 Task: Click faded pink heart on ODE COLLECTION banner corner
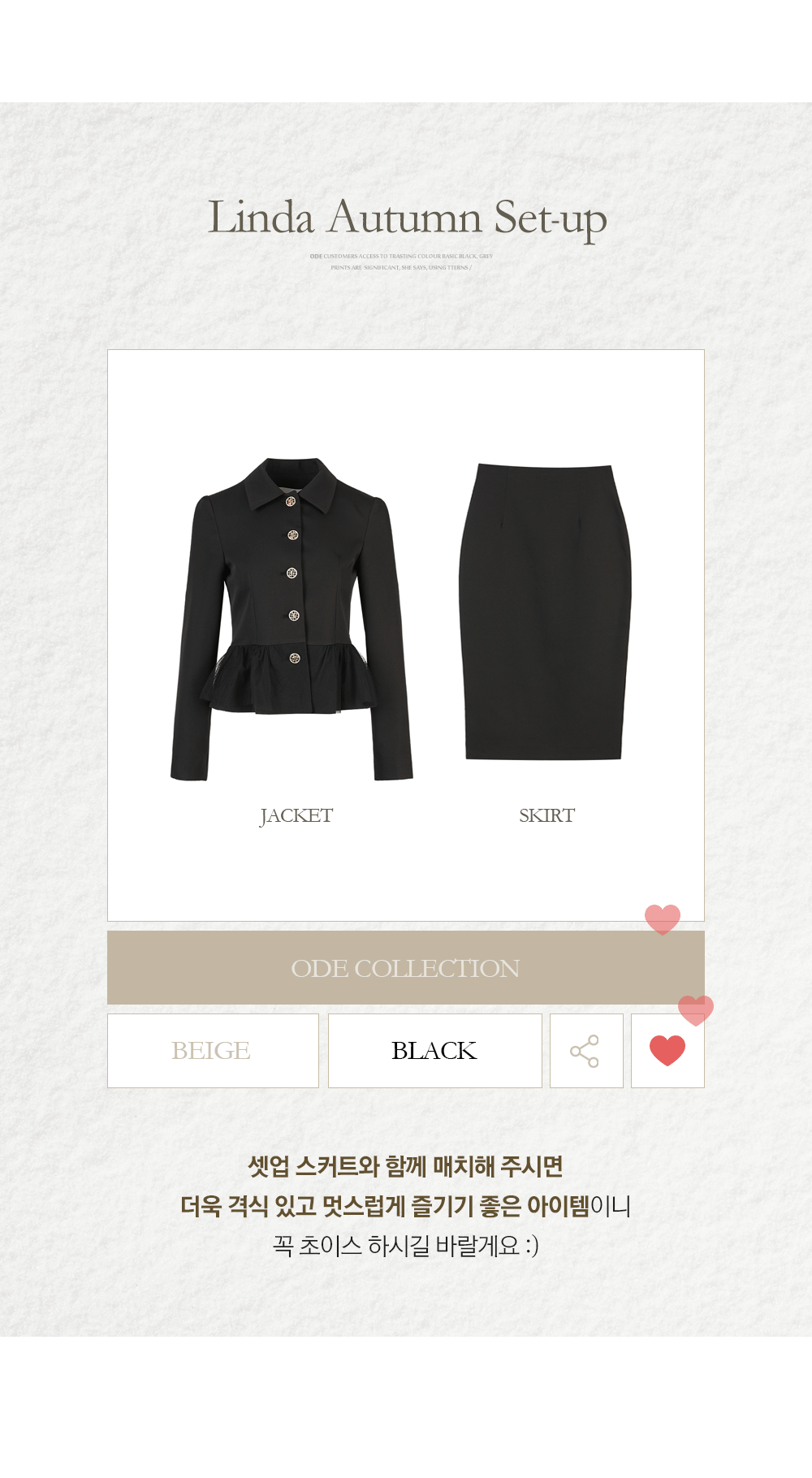(663, 919)
